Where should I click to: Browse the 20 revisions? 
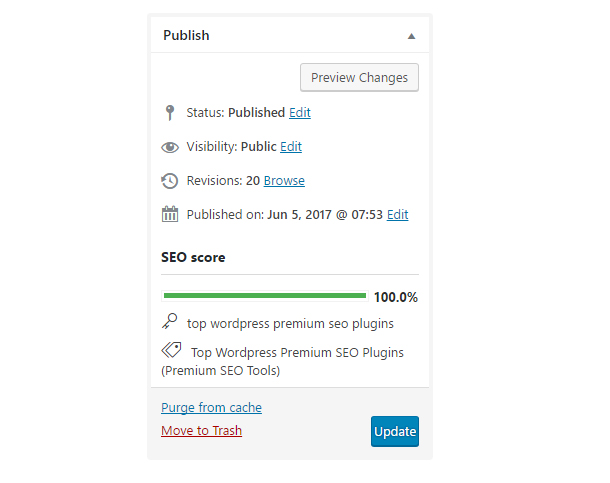(284, 181)
